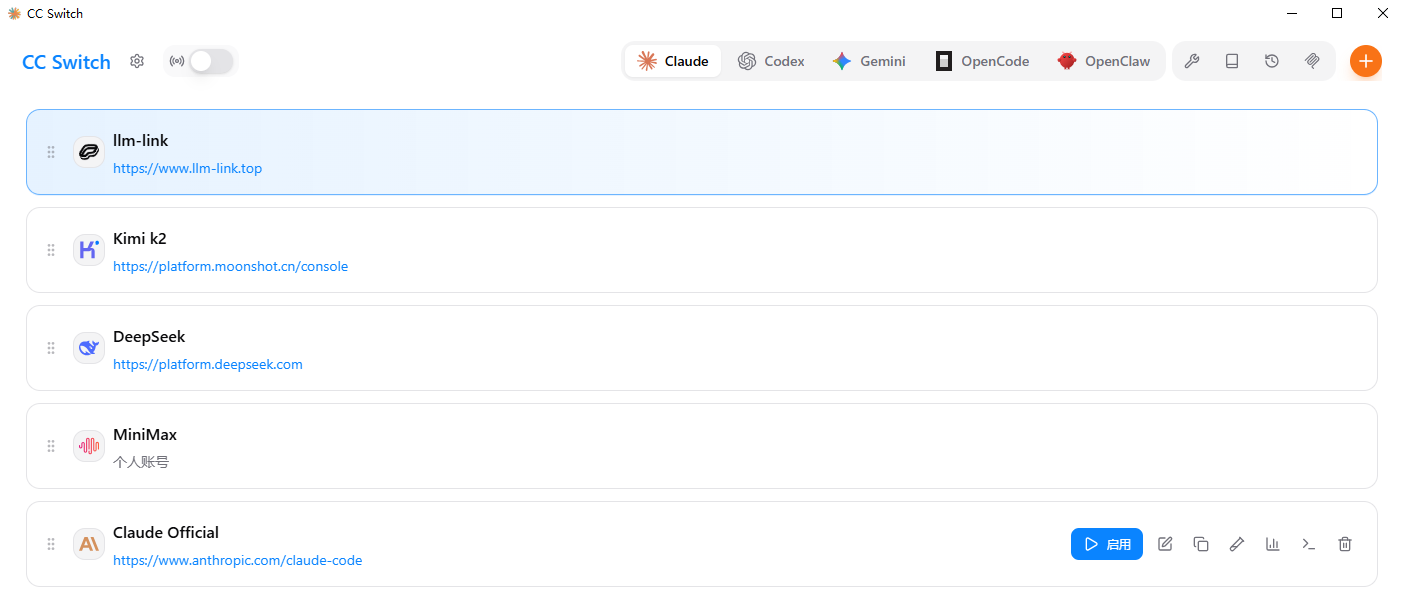Open the platform.deepseek.com link
The height and width of the screenshot is (599, 1402).
click(x=207, y=364)
